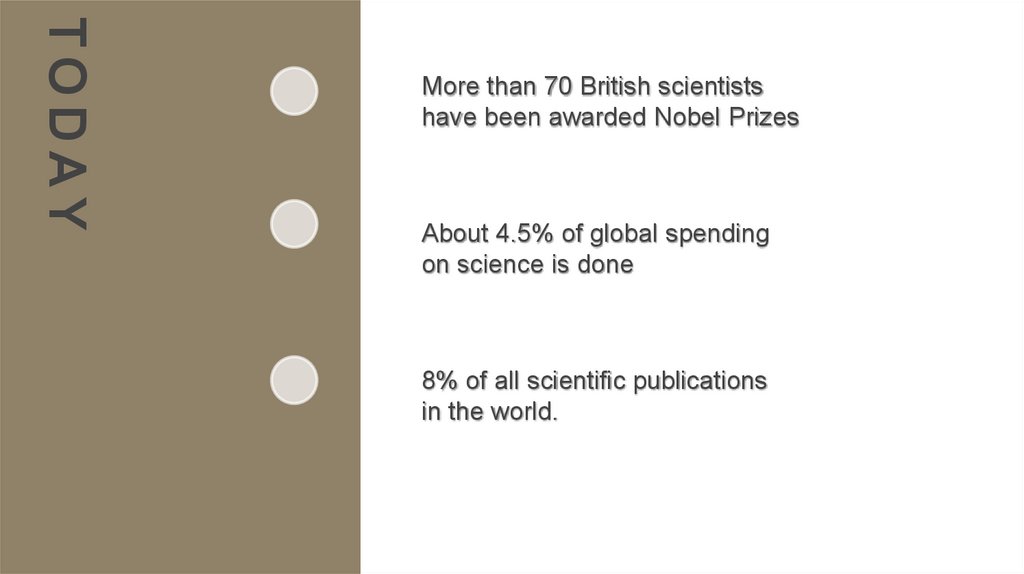Select the line "About 4.5% of global spending"

pos(595,234)
